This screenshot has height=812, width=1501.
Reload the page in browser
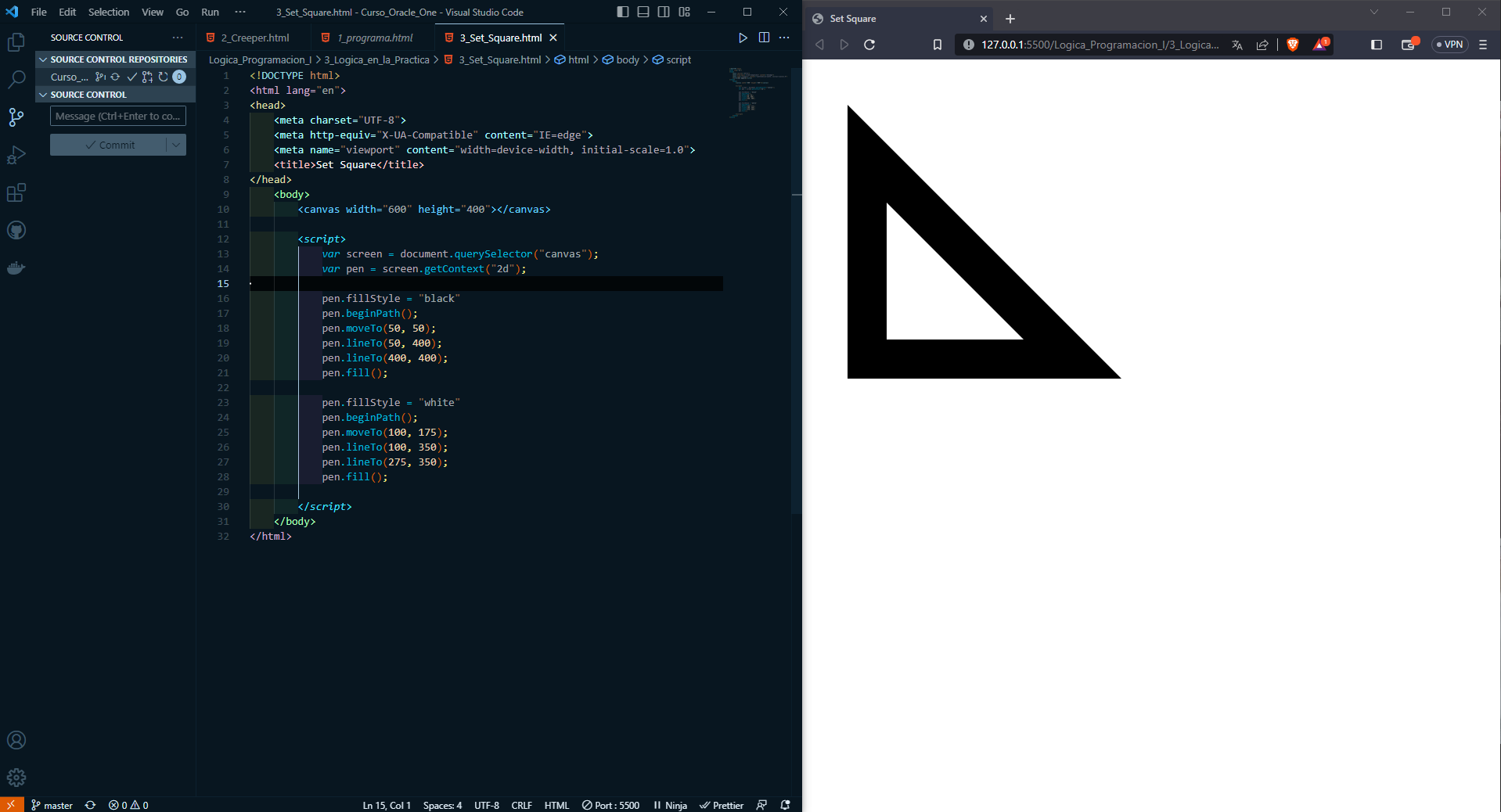click(869, 45)
